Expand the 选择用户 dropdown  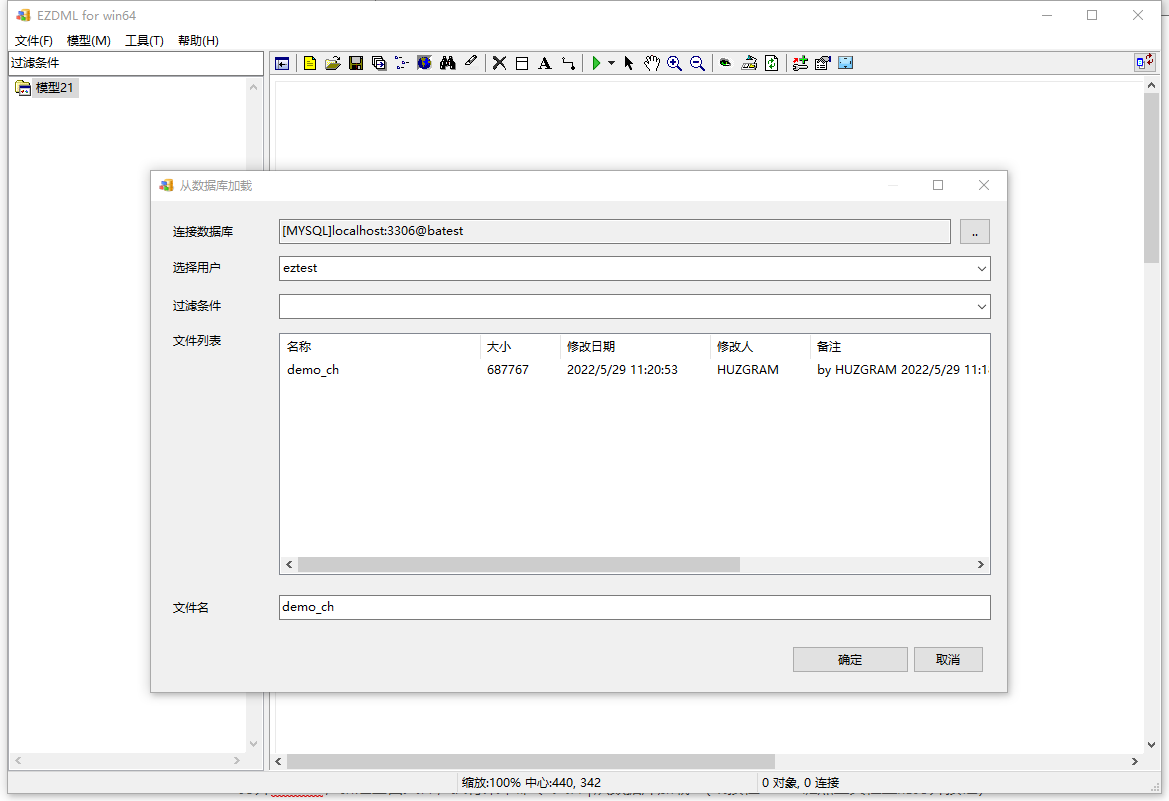[981, 268]
